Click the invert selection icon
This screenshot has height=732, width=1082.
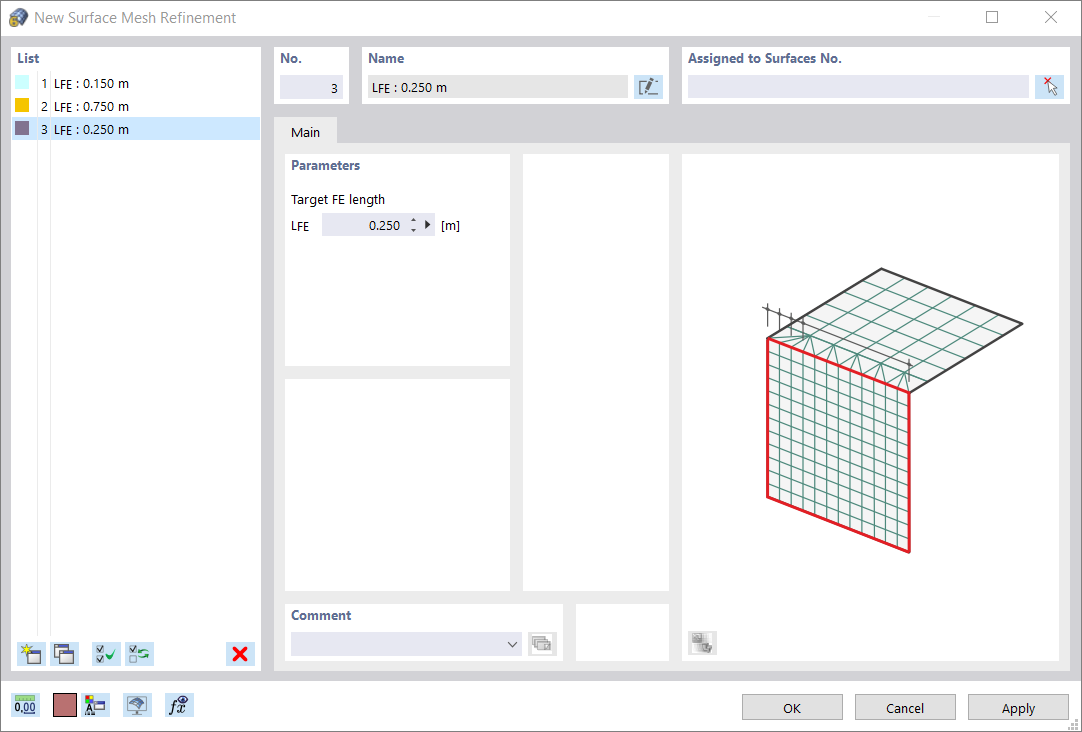point(139,653)
